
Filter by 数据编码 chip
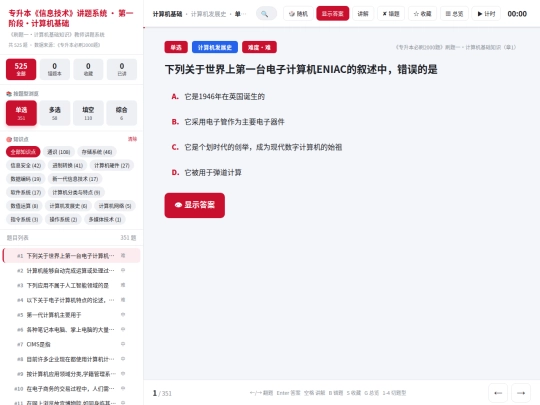pyautogui.click(x=26, y=179)
